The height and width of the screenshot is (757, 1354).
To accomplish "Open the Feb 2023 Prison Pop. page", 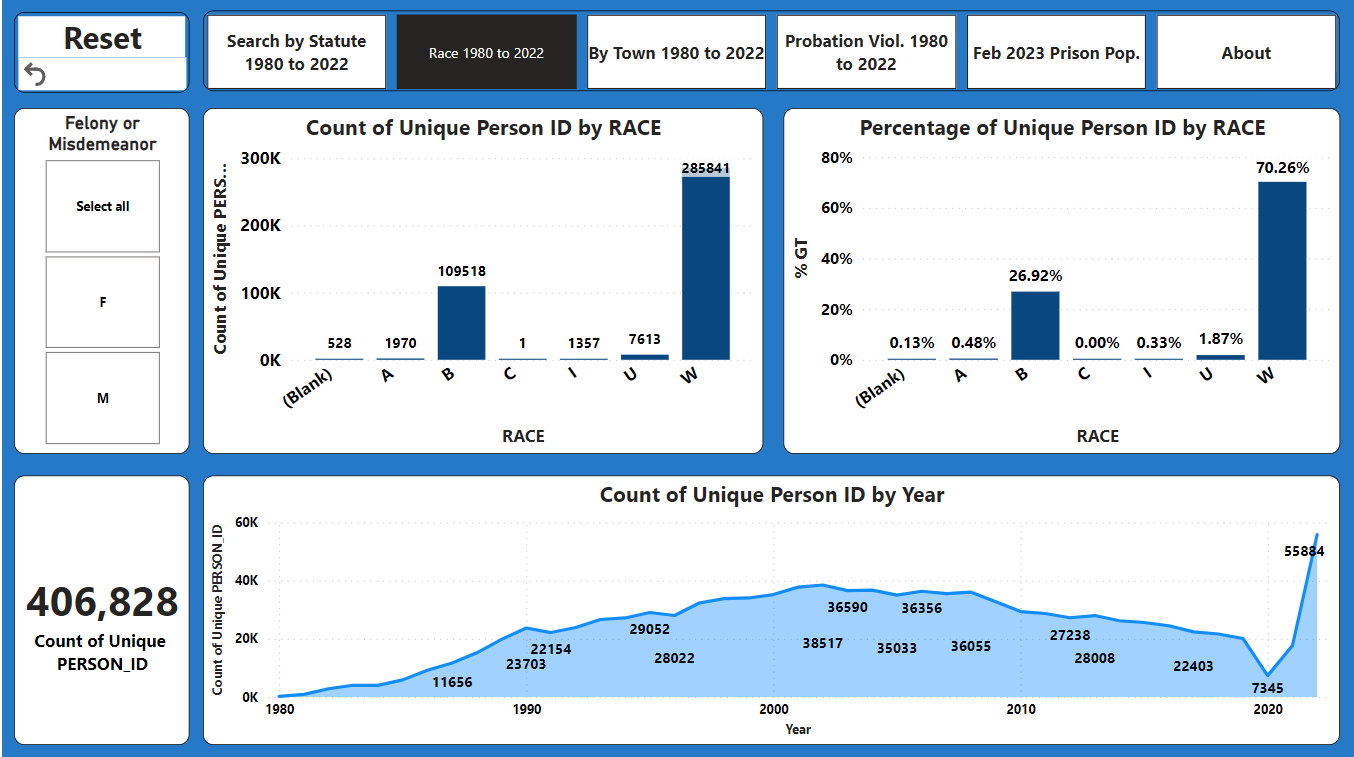I will pos(1056,51).
